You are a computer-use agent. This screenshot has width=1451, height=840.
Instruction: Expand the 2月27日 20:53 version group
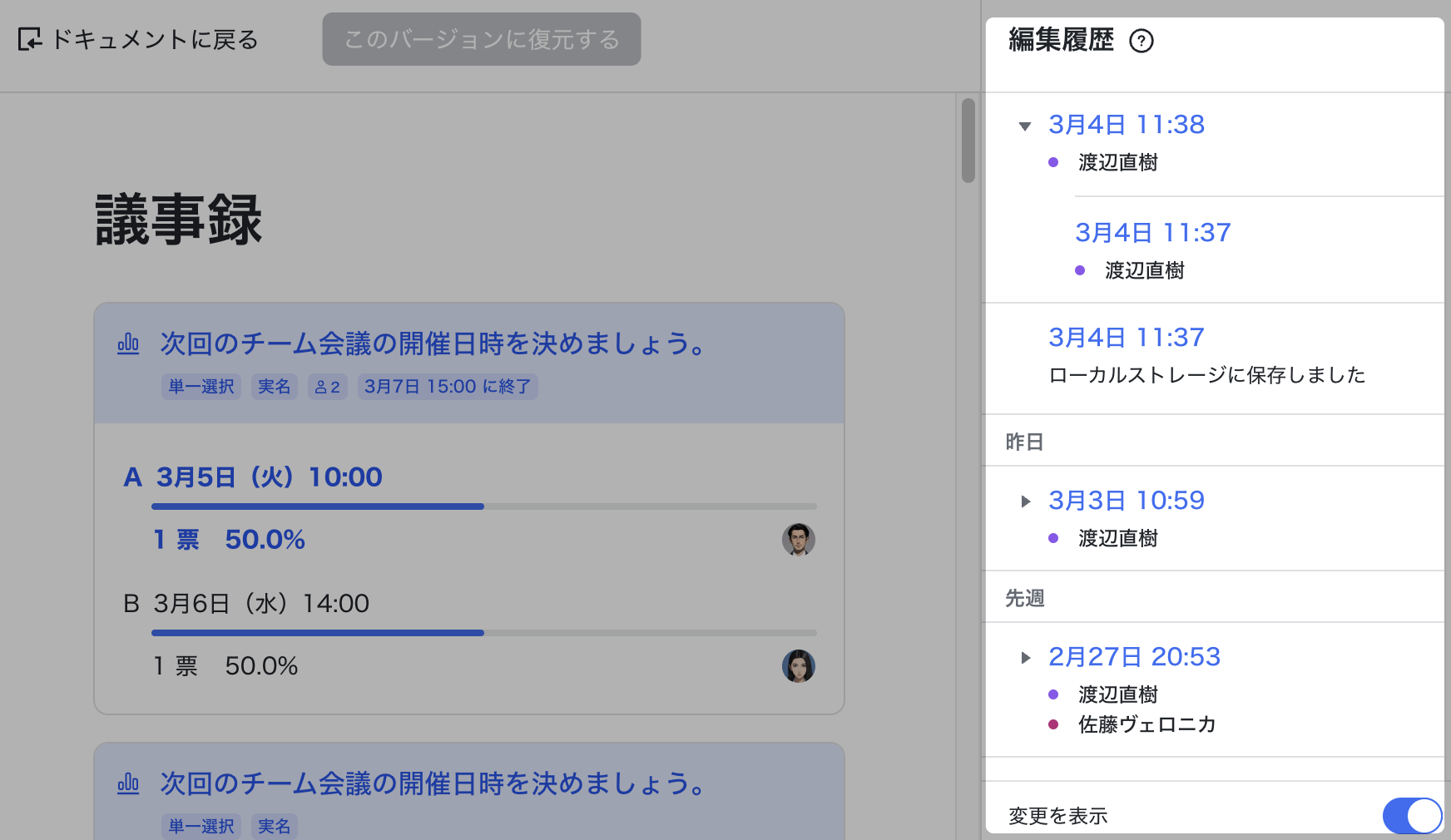[x=1025, y=658]
